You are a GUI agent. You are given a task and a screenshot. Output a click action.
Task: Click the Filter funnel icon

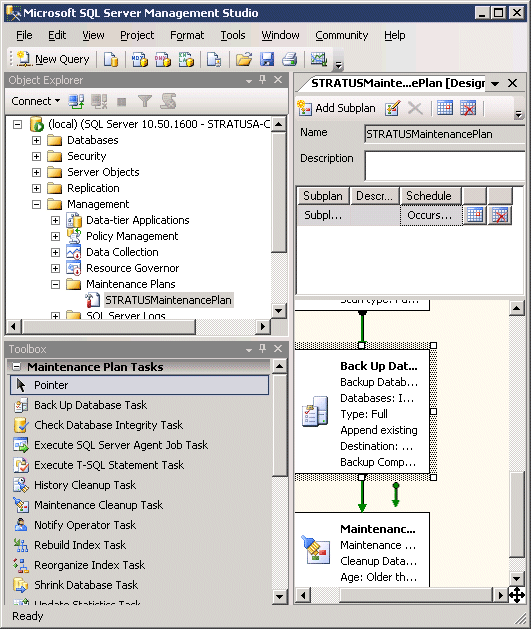click(x=145, y=101)
